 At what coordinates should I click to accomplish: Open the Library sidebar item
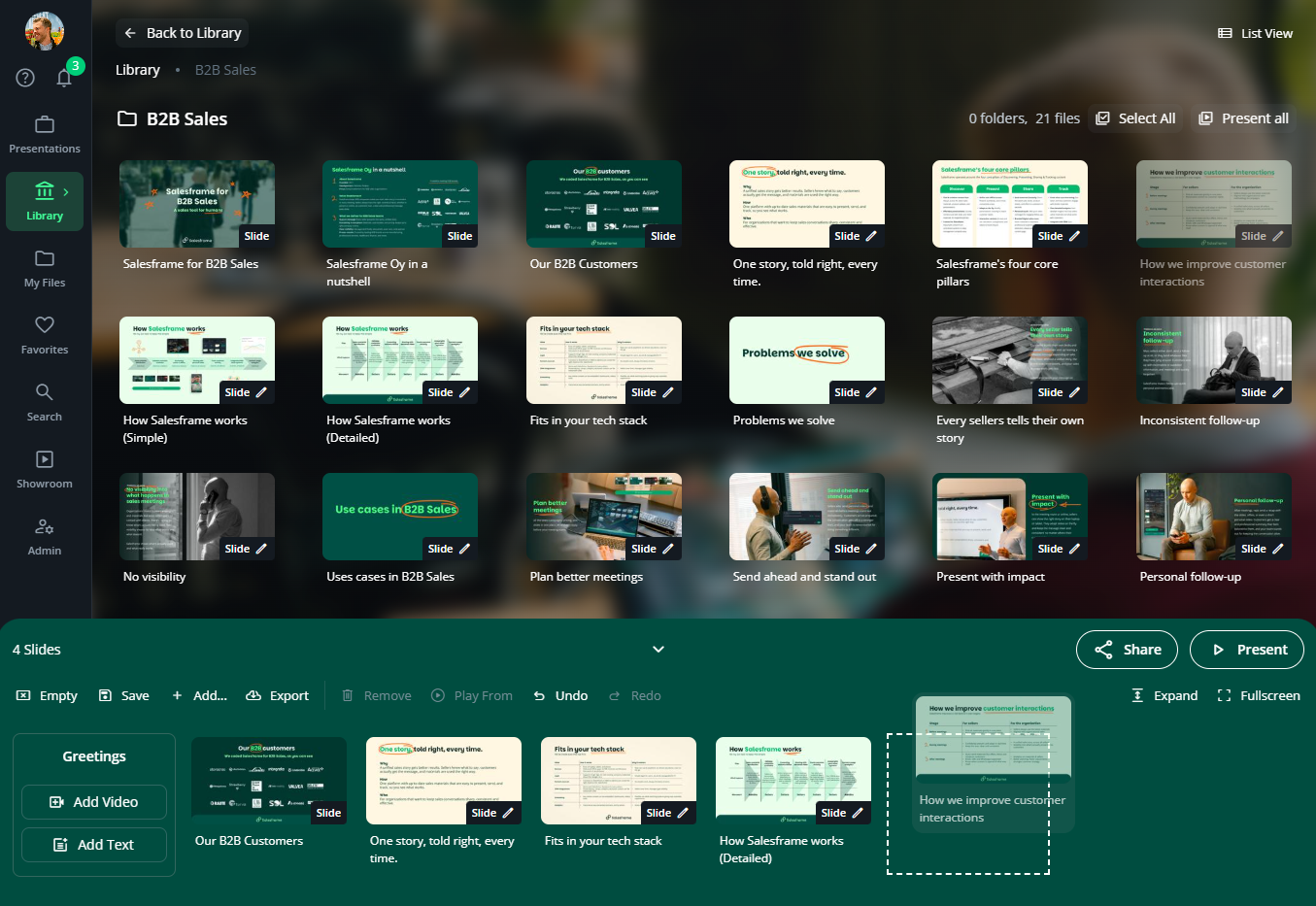(x=45, y=201)
